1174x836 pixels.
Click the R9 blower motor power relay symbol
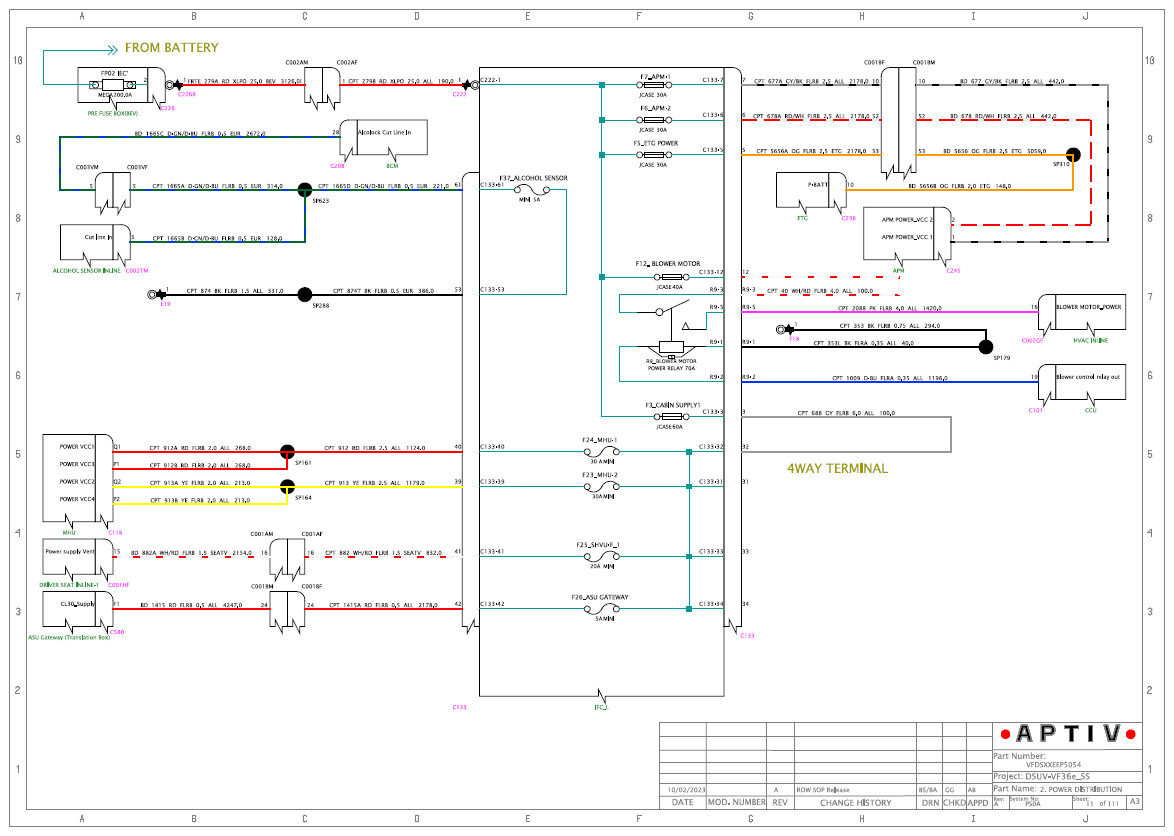pyautogui.click(x=671, y=347)
